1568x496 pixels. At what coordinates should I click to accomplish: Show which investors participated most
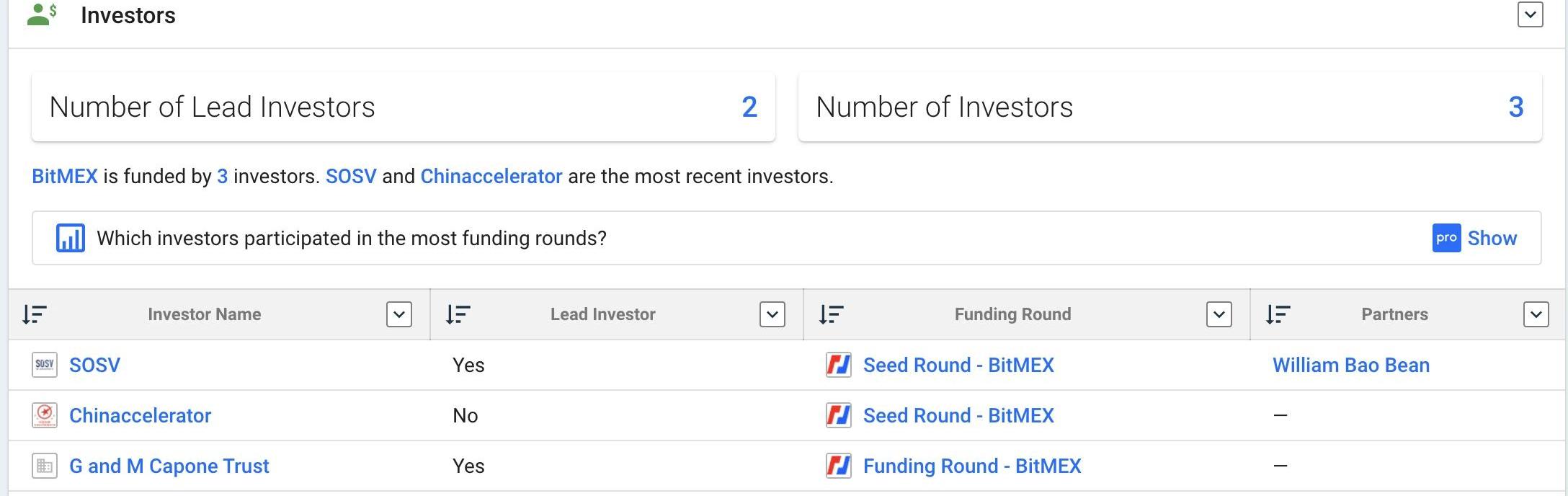1492,238
